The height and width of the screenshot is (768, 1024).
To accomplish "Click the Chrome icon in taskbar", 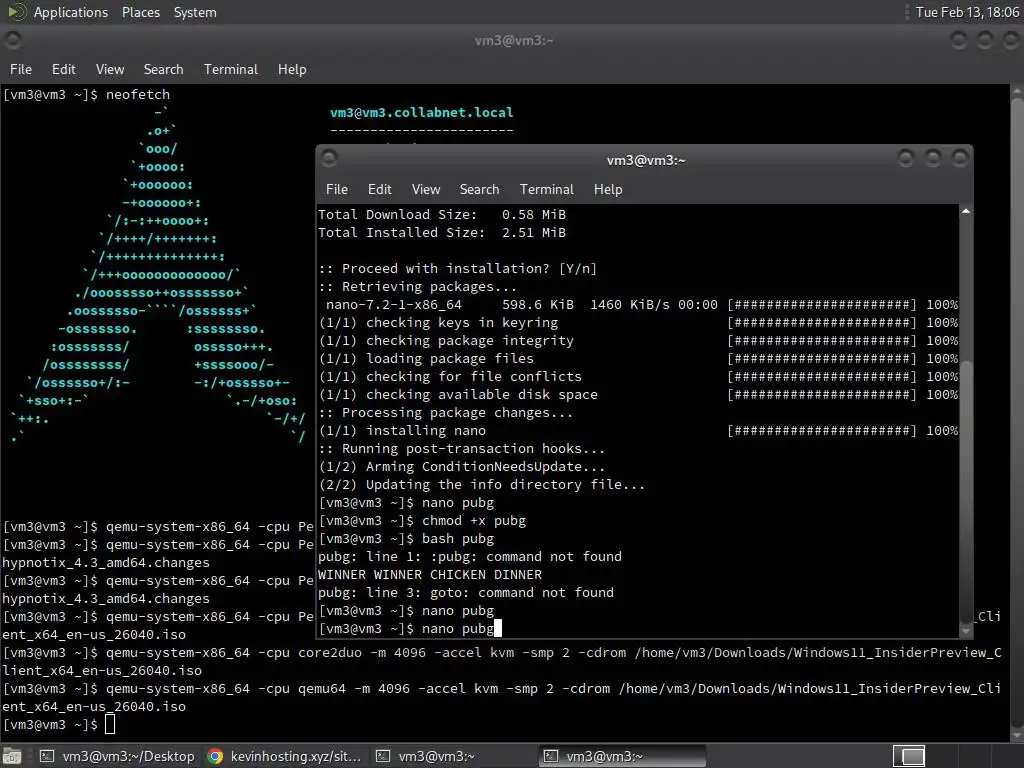I will pos(215,756).
